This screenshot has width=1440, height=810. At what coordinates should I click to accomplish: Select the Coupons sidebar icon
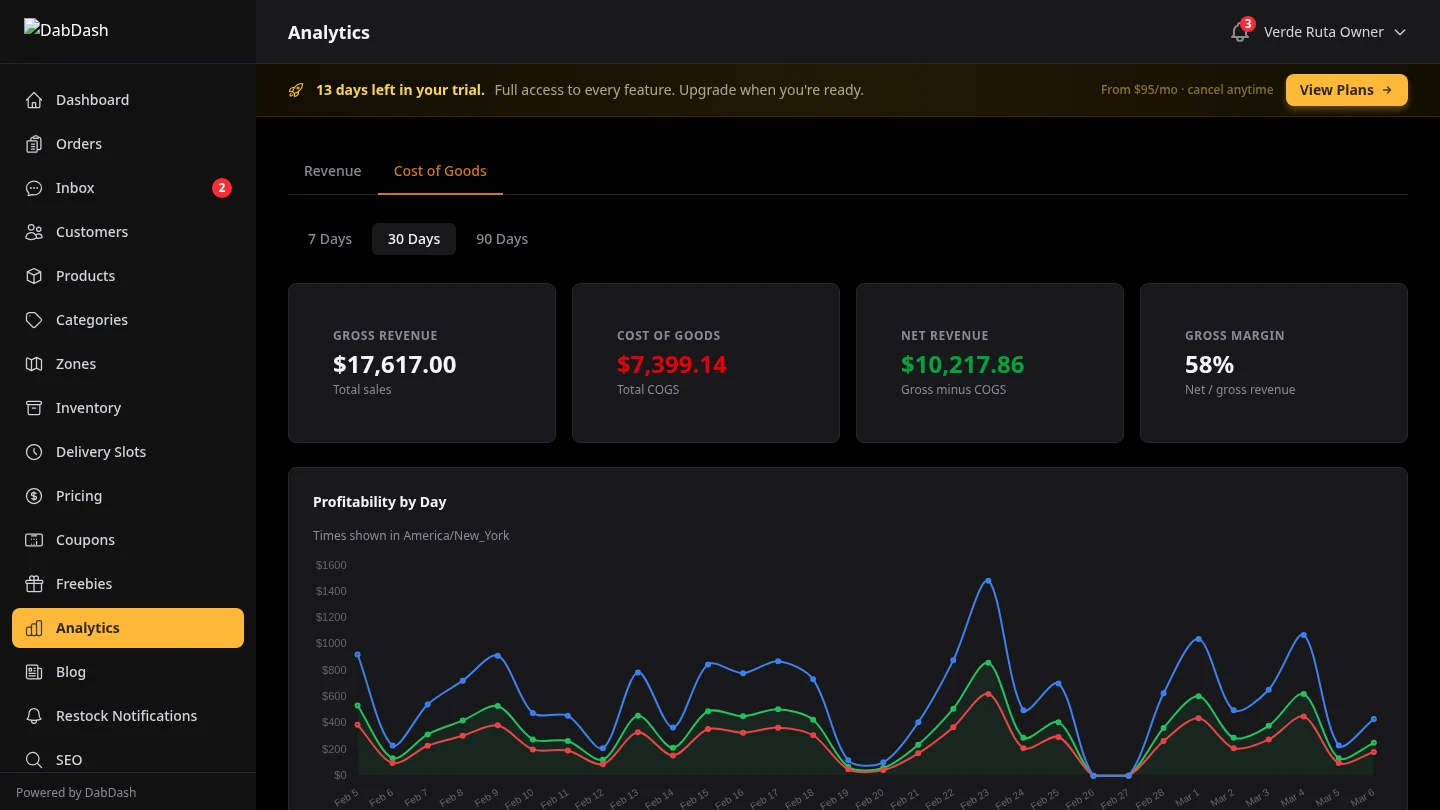pyautogui.click(x=35, y=540)
